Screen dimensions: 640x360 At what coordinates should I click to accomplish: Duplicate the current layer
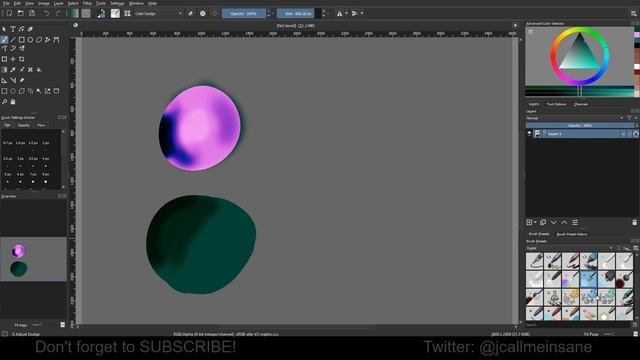coord(543,222)
